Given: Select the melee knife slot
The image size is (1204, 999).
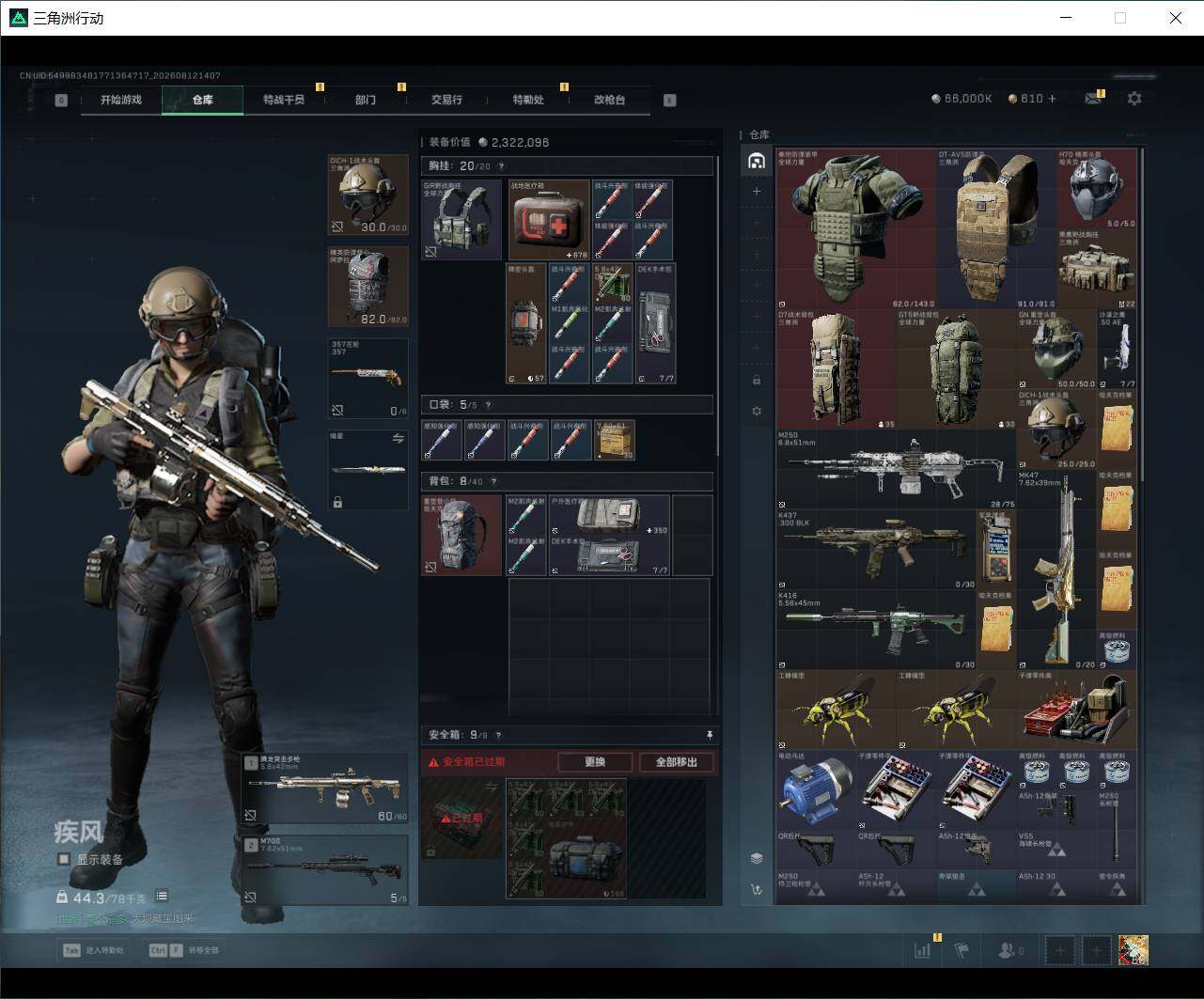Looking at the screenshot, I should click(x=368, y=470).
